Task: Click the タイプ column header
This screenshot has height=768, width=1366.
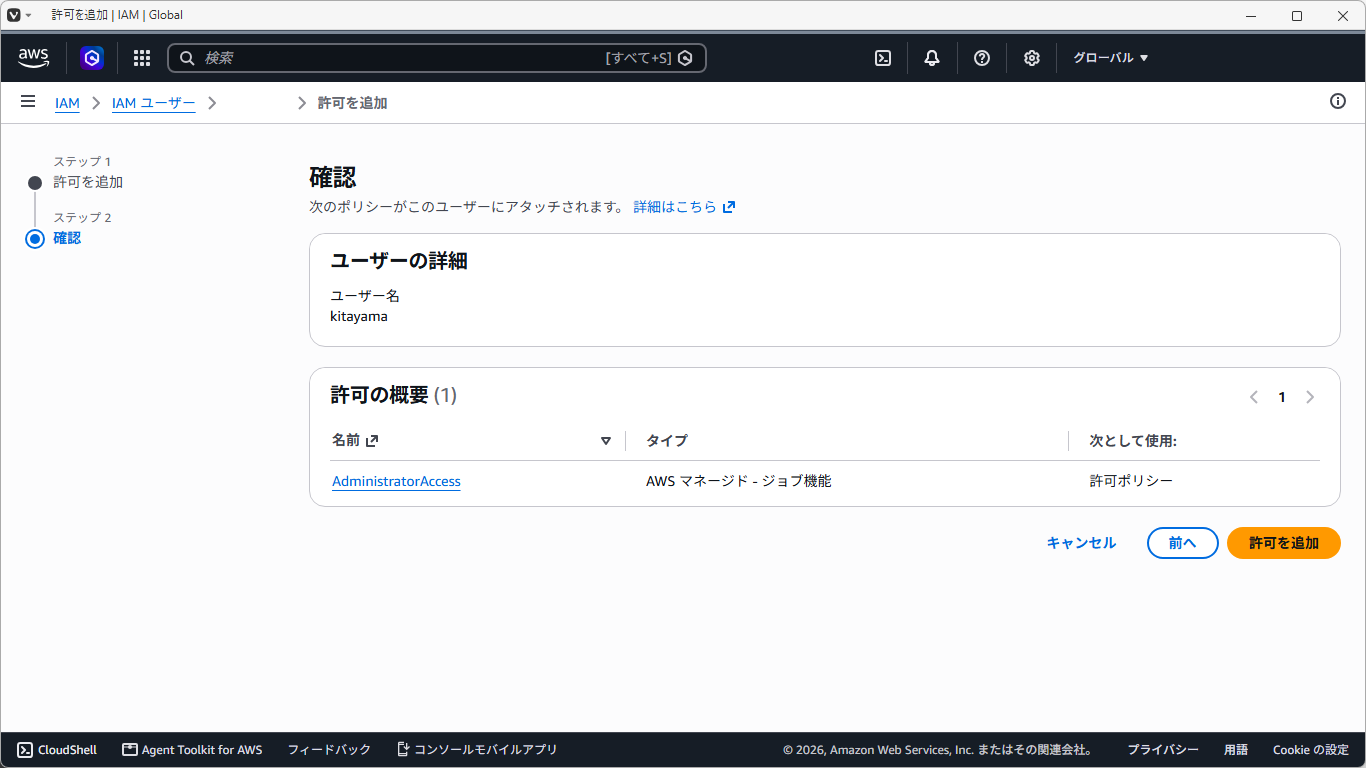Action: coord(667,440)
